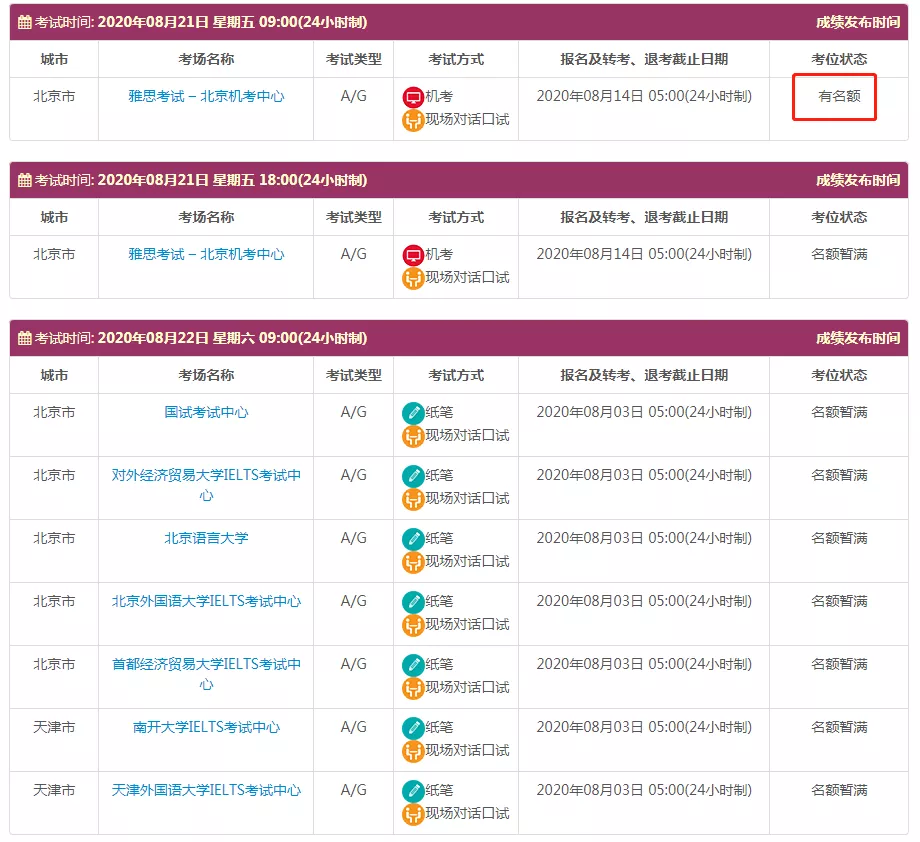This screenshot has width=920, height=842.
Task: Open 天津外国语大学IELTS考试中心 link
Action: point(206,791)
